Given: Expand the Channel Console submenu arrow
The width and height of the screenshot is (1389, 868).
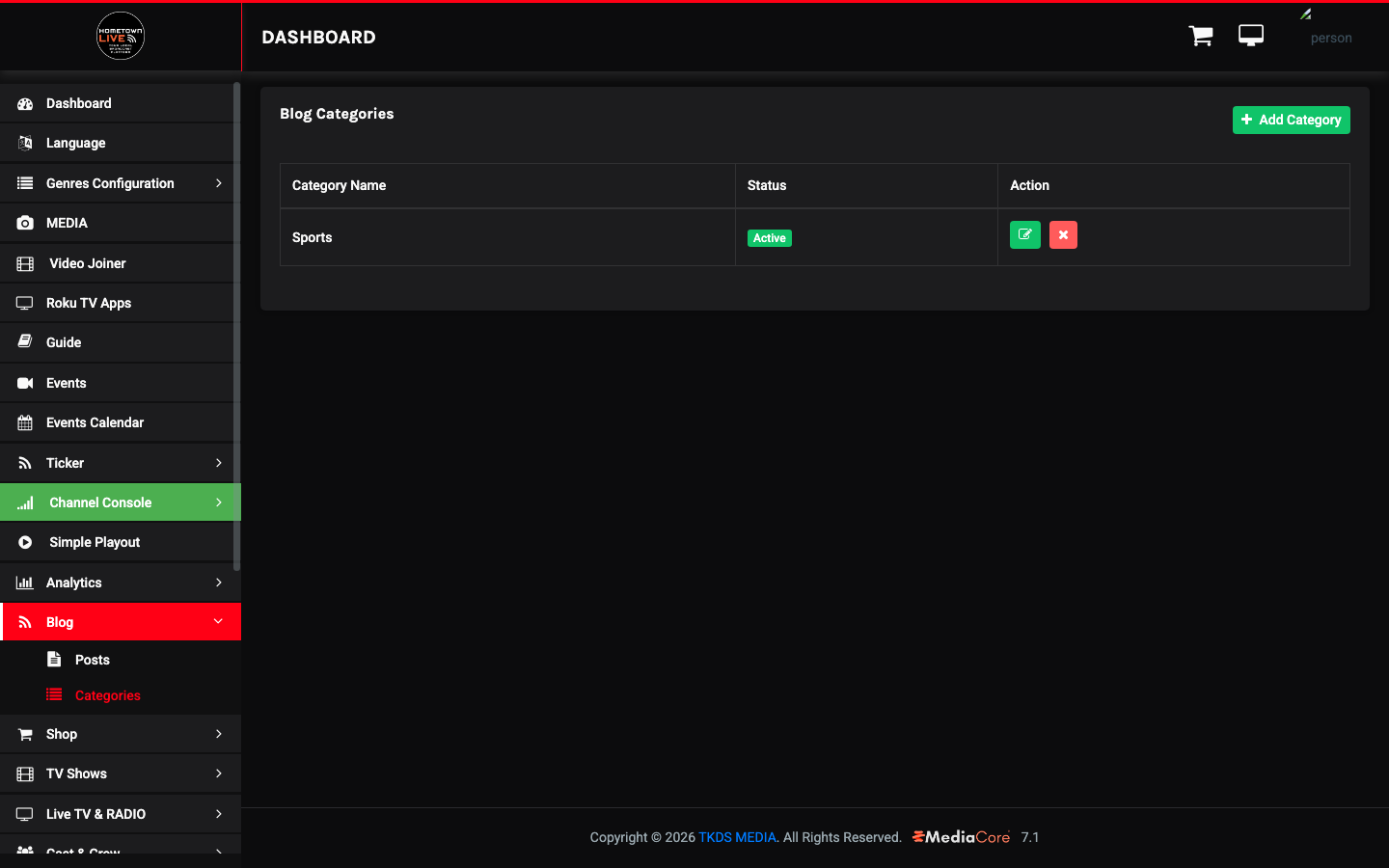Looking at the screenshot, I should (x=219, y=502).
